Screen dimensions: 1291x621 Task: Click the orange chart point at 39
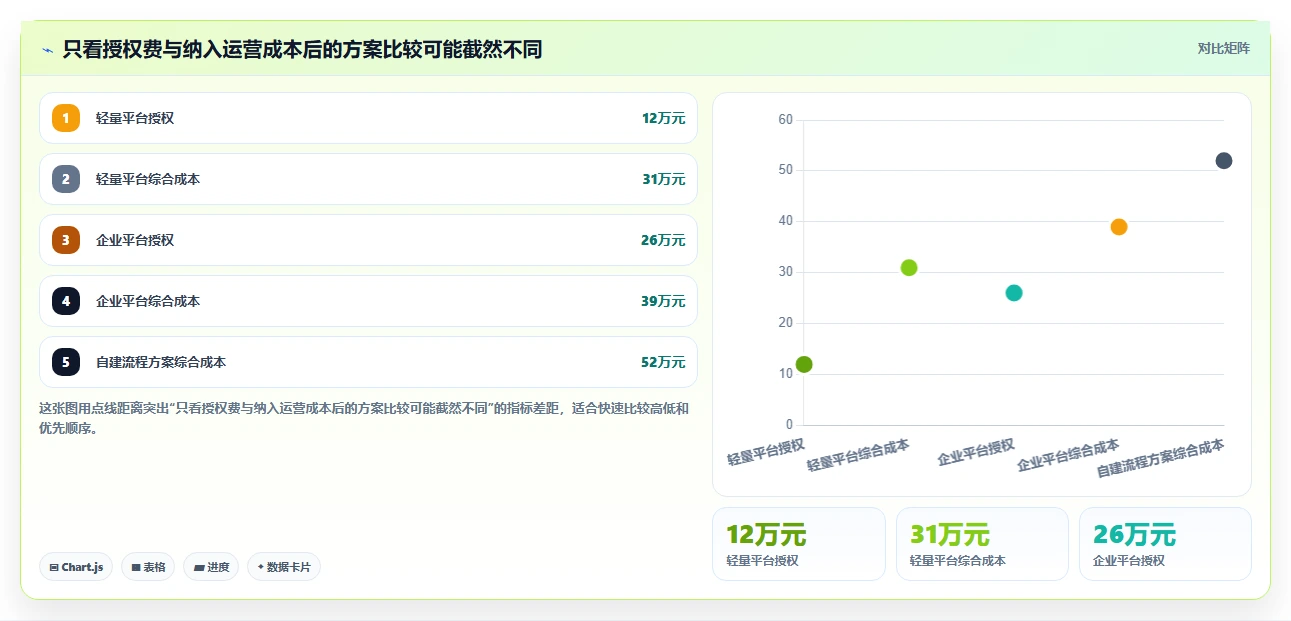click(x=1119, y=227)
